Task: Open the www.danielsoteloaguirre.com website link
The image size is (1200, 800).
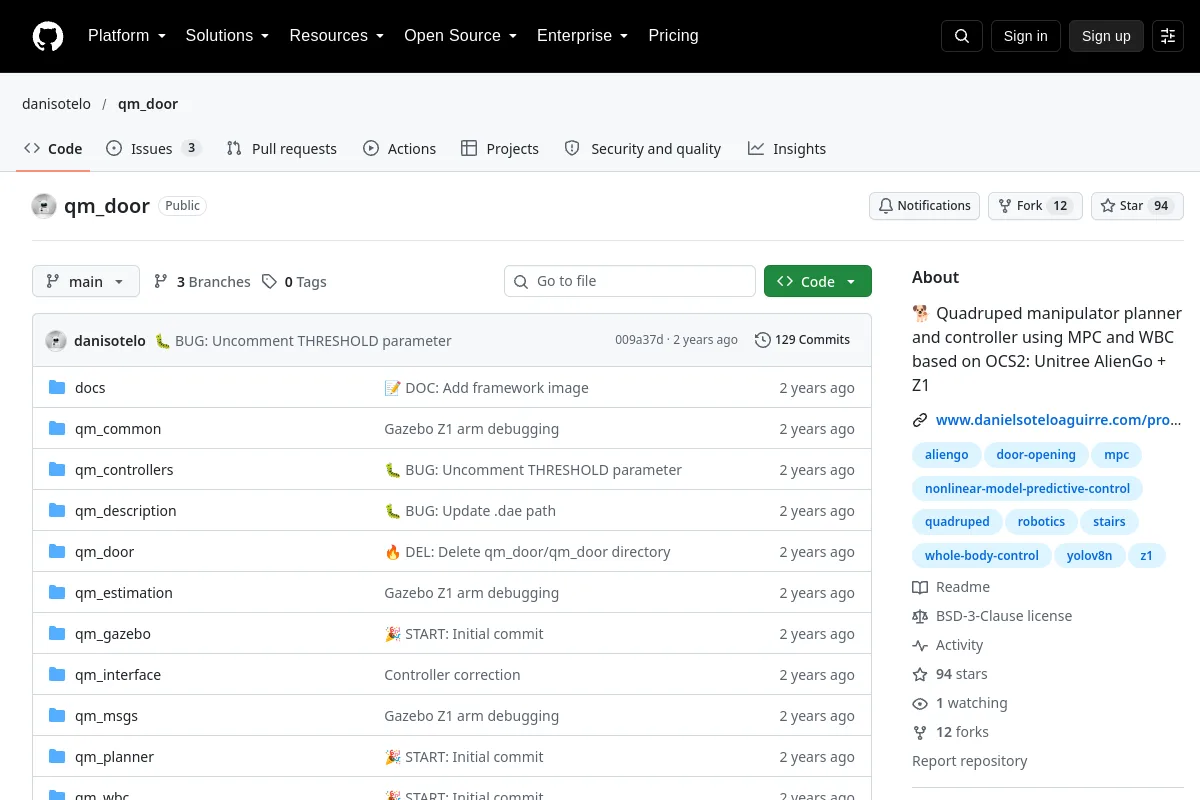Action: pyautogui.click(x=1059, y=420)
